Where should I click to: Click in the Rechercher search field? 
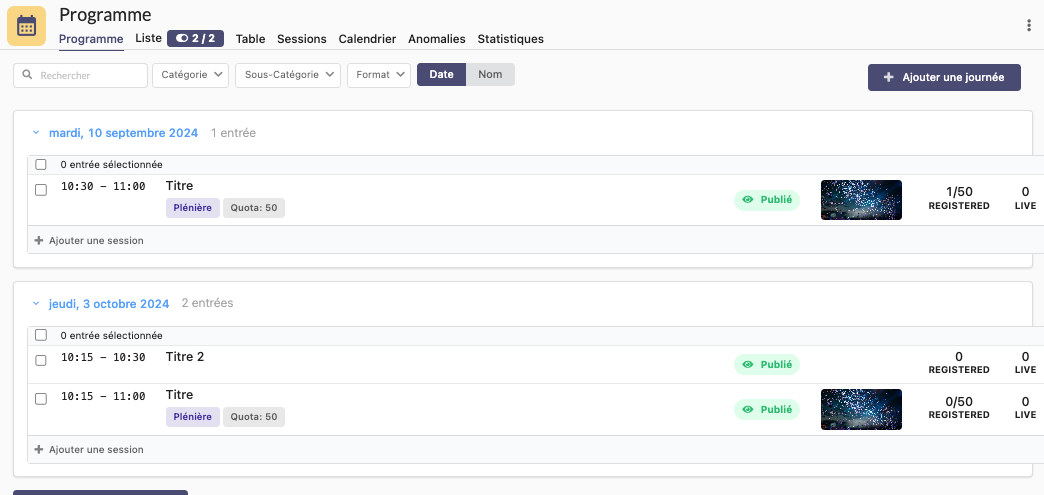90,75
